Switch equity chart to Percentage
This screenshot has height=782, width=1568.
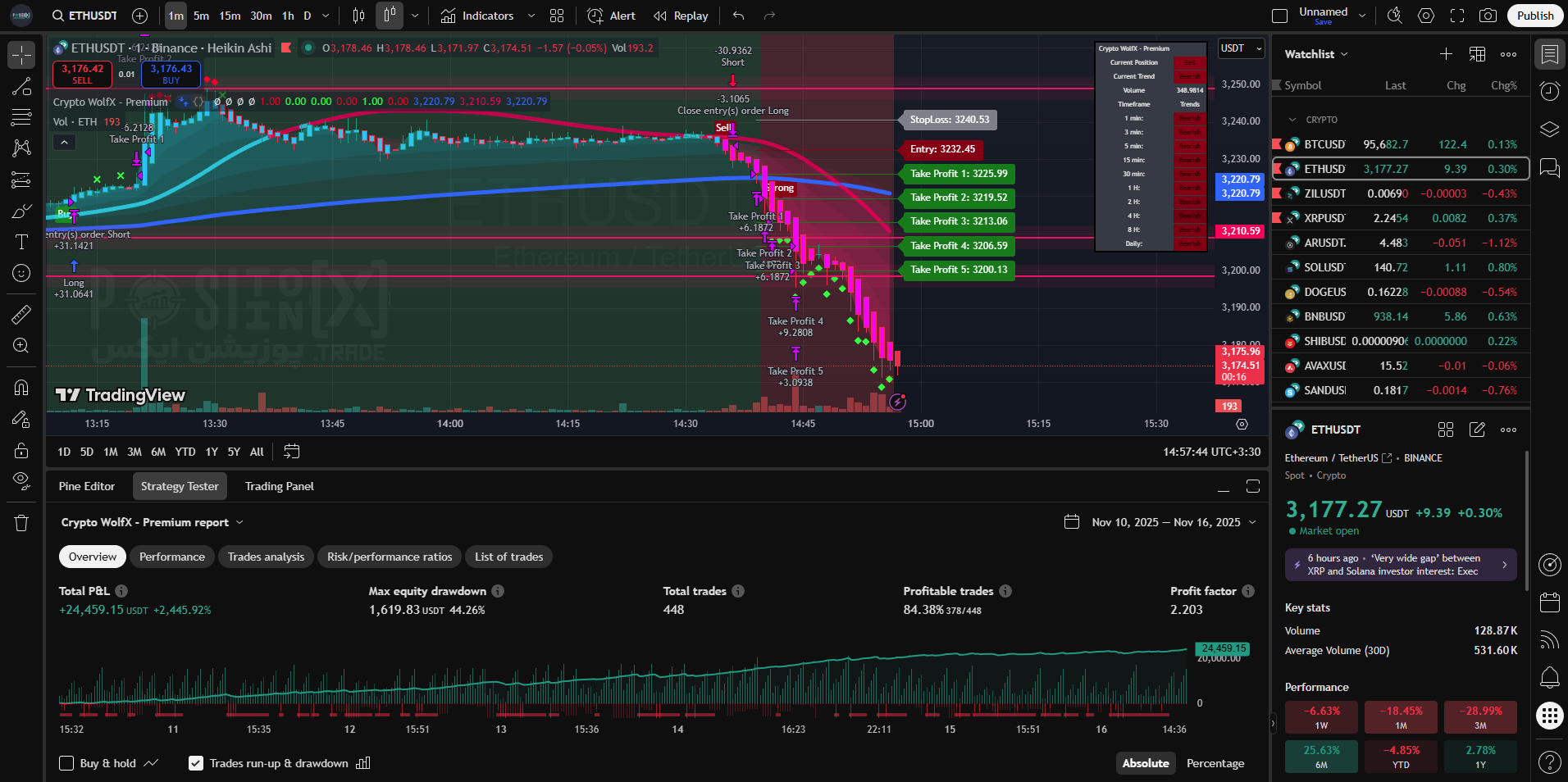pyautogui.click(x=1215, y=763)
